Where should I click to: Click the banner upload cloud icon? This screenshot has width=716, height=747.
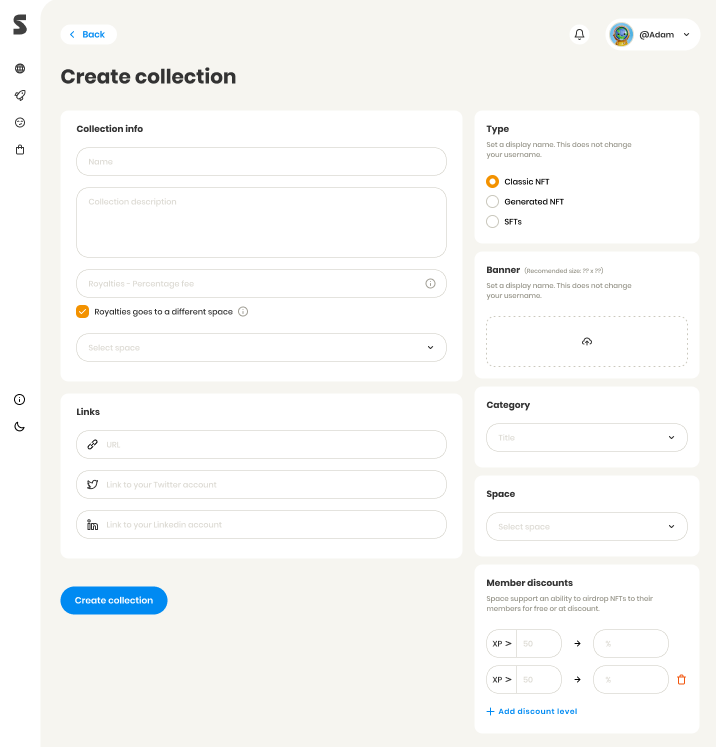pos(587,342)
